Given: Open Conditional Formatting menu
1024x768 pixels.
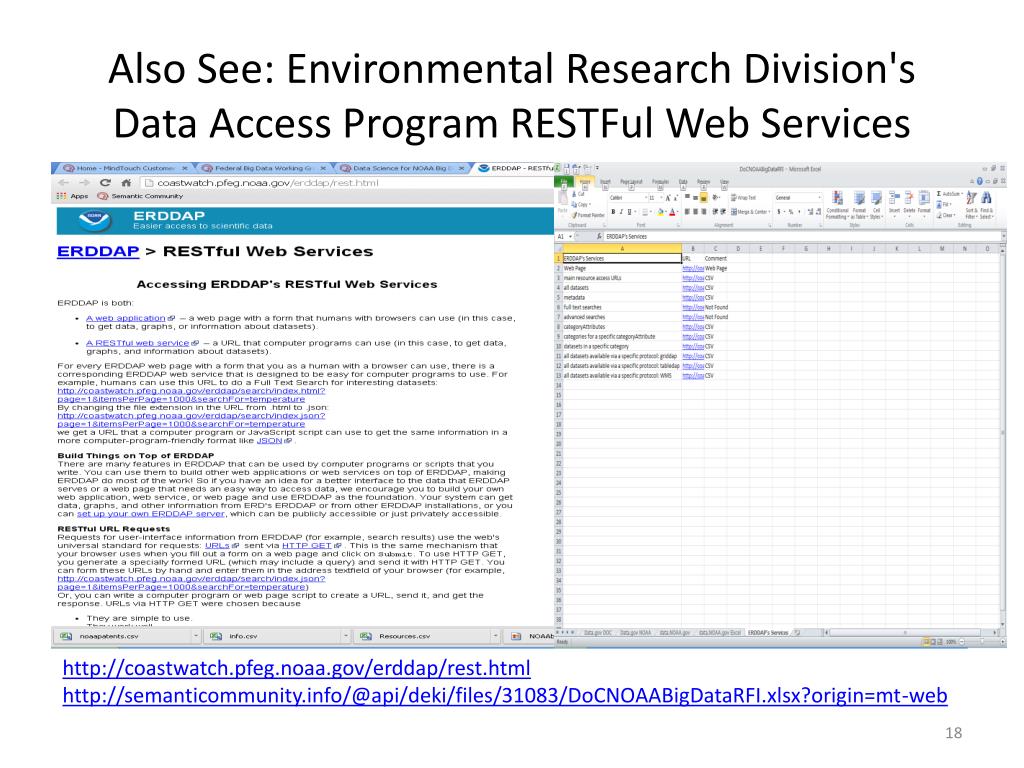Looking at the screenshot, I should coord(838,205).
